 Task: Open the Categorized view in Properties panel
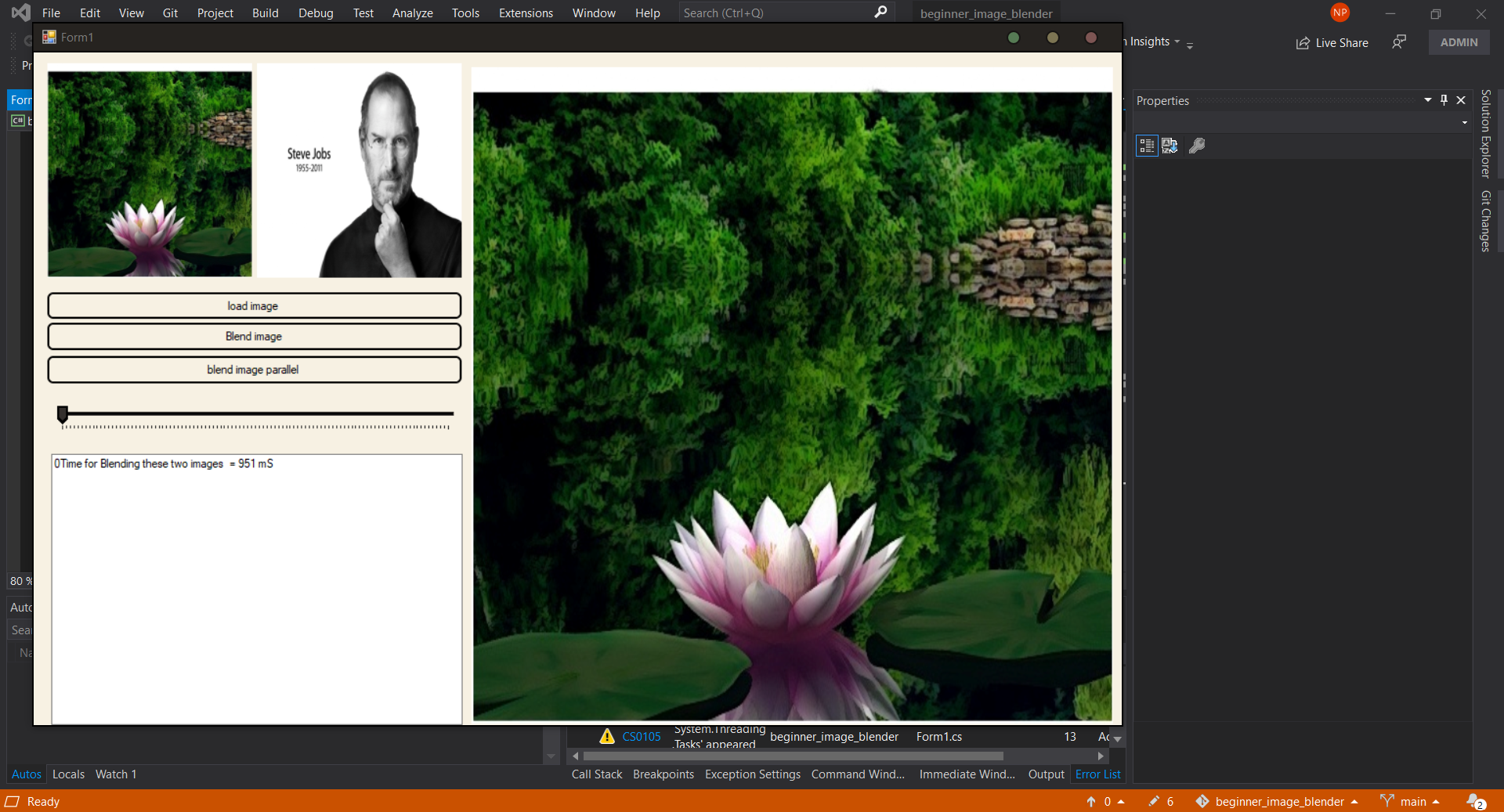1146,146
